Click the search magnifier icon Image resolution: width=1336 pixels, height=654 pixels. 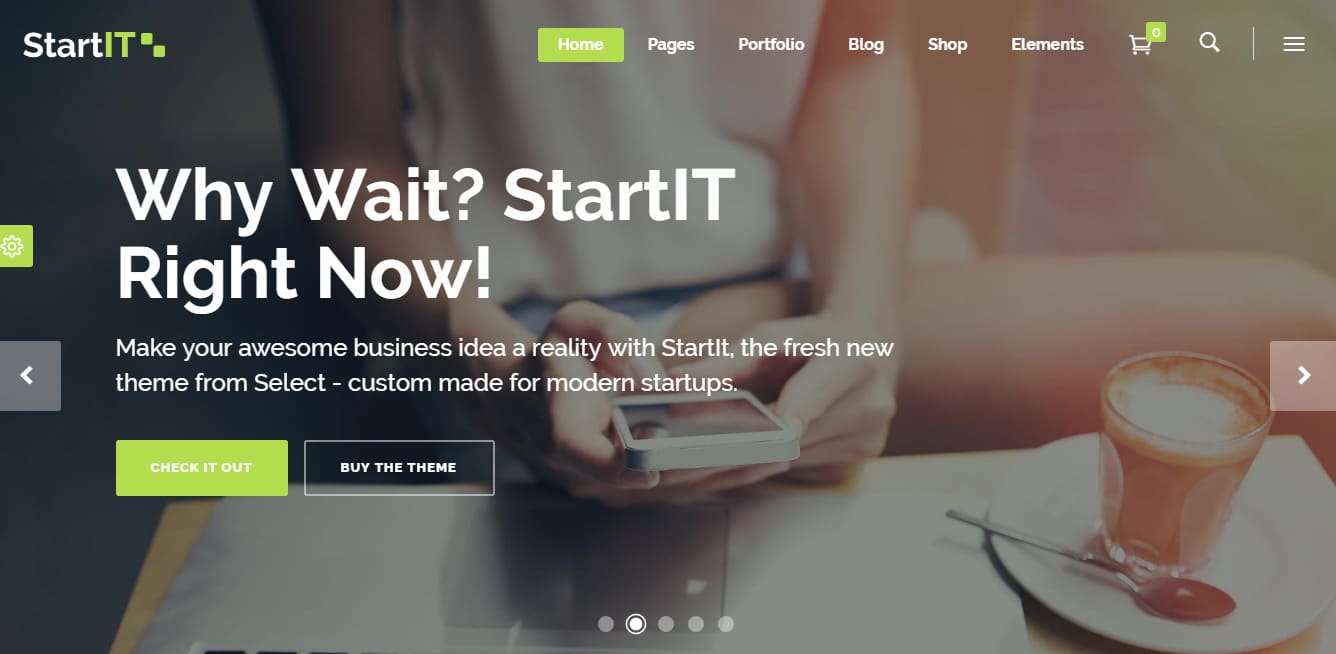pos(1209,43)
